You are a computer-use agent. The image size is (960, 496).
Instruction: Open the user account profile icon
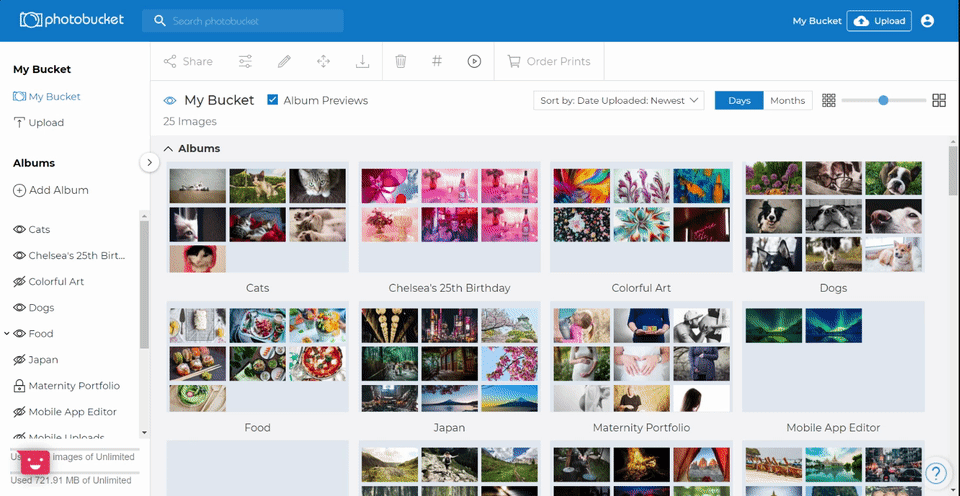[x=927, y=21]
